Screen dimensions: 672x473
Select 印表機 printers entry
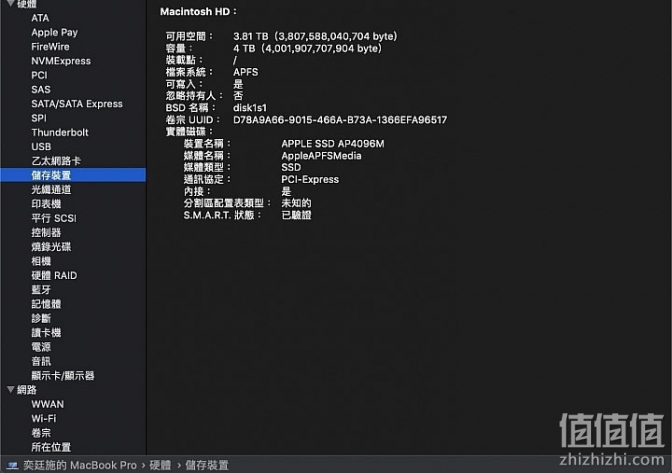pos(46,204)
